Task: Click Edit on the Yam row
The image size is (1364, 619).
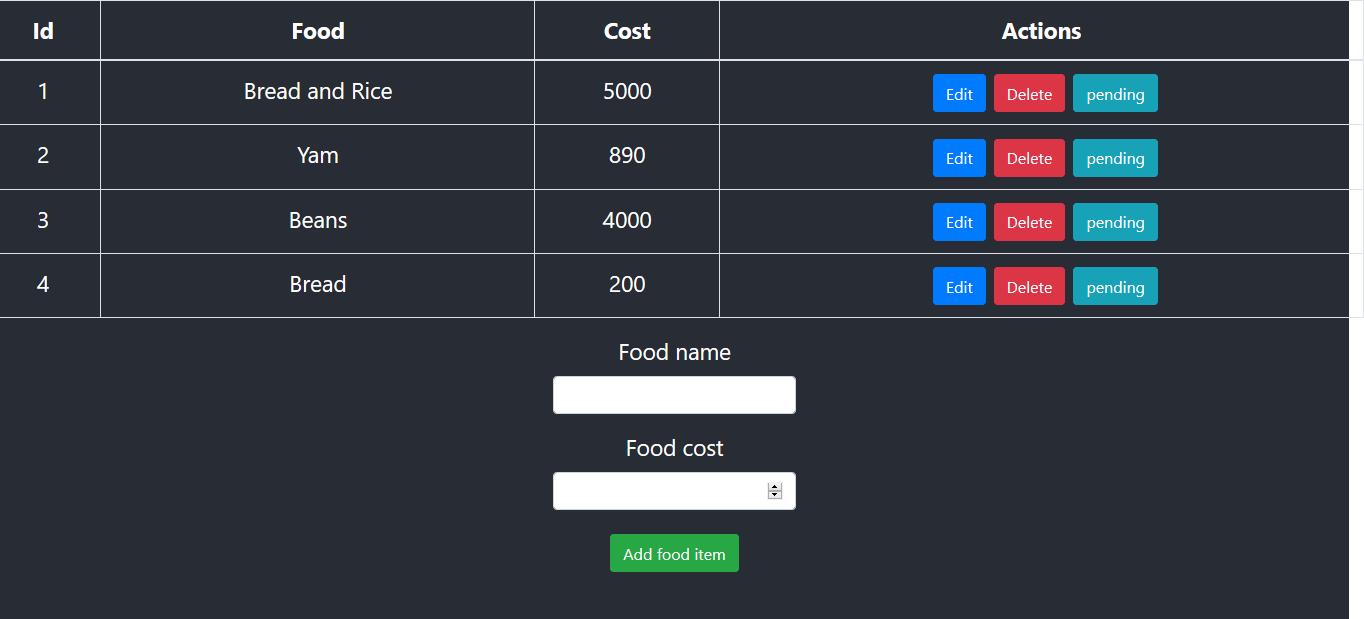Action: [x=958, y=158]
